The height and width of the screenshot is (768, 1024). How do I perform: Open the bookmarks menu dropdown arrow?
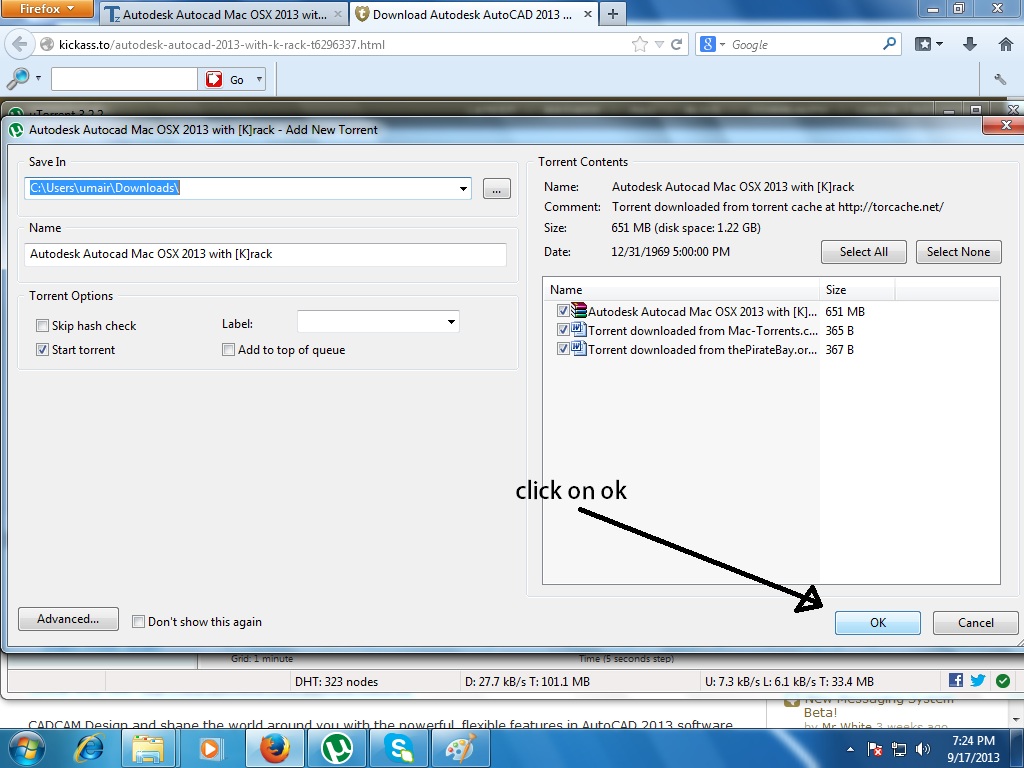pos(939,44)
